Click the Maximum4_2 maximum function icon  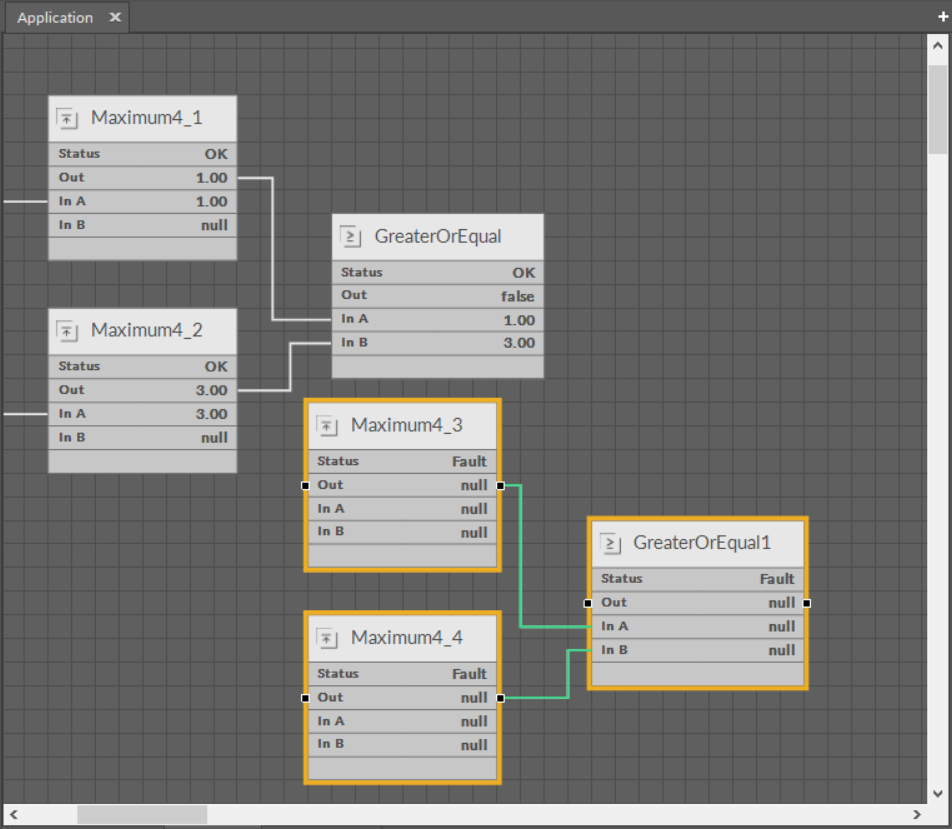(68, 330)
